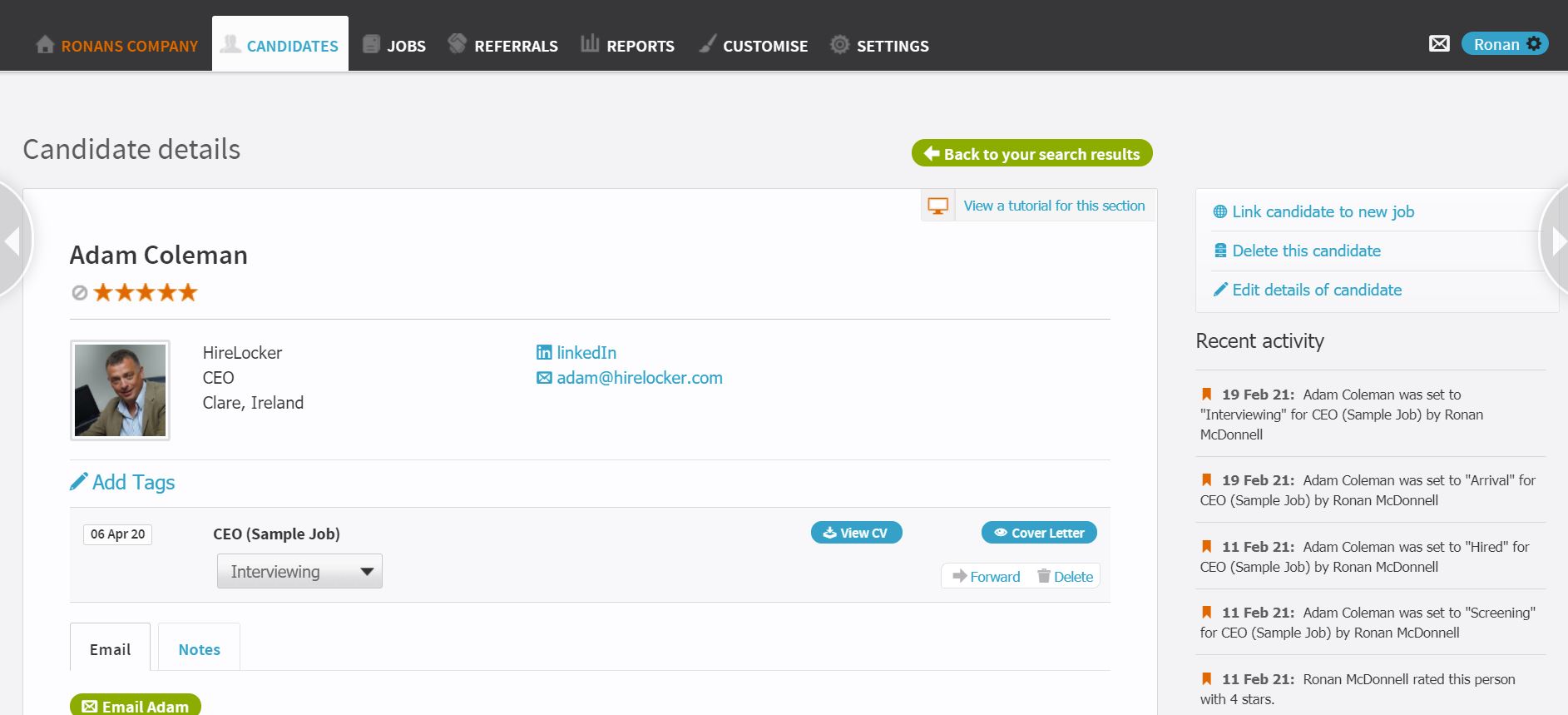Open the Referrals section

click(x=502, y=45)
